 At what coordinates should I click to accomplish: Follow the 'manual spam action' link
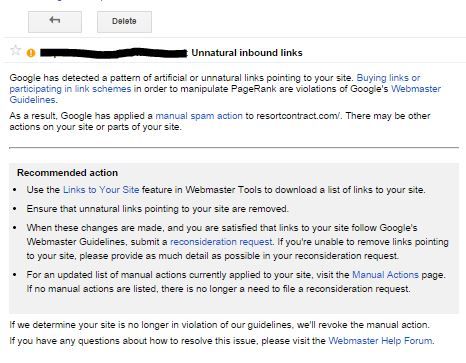[199, 116]
